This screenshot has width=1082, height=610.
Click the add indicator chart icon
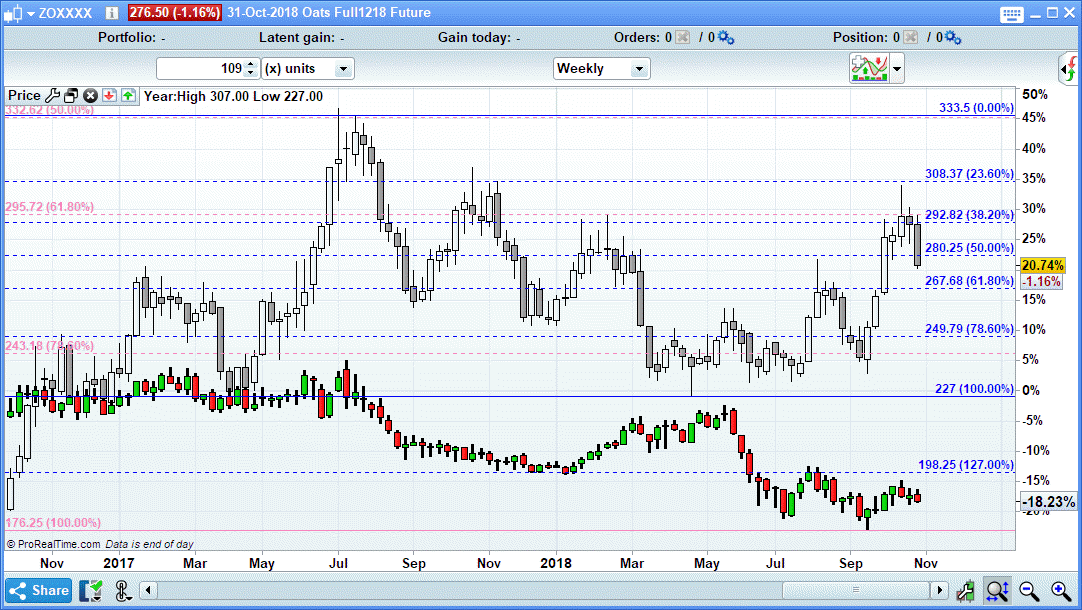pos(869,68)
